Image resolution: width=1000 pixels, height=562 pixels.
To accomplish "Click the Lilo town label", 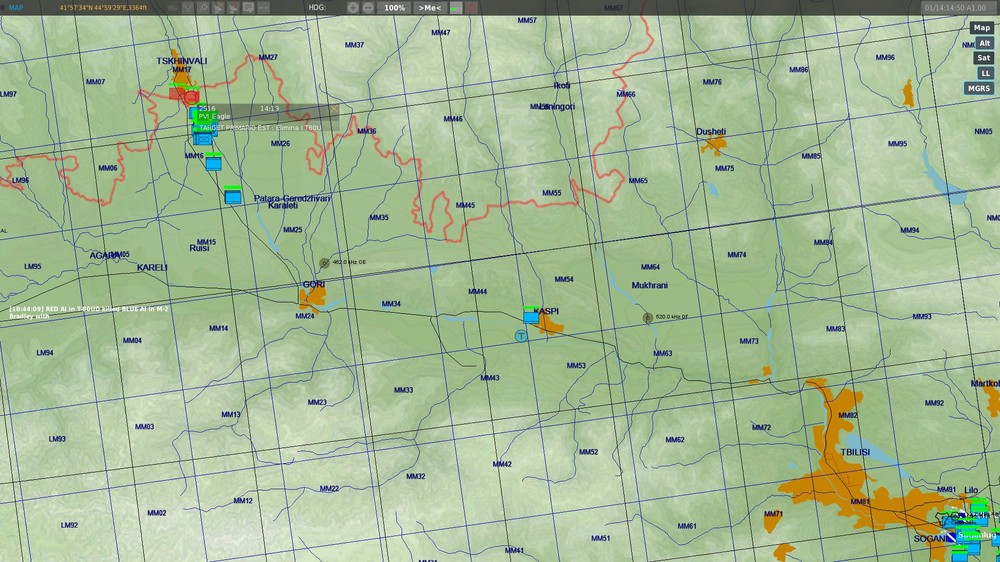I will coord(971,490).
